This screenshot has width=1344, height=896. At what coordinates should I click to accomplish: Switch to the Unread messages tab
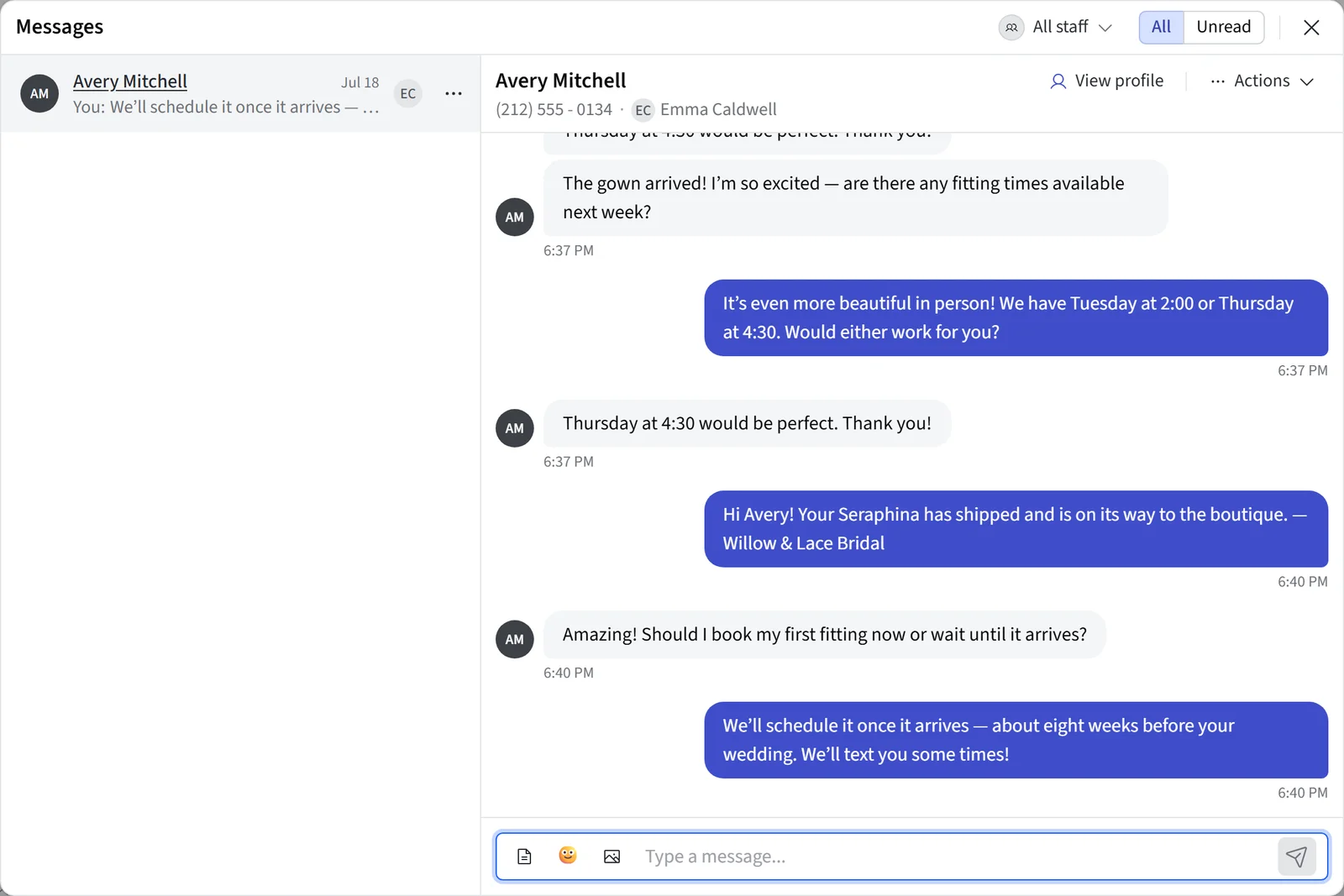click(x=1224, y=27)
